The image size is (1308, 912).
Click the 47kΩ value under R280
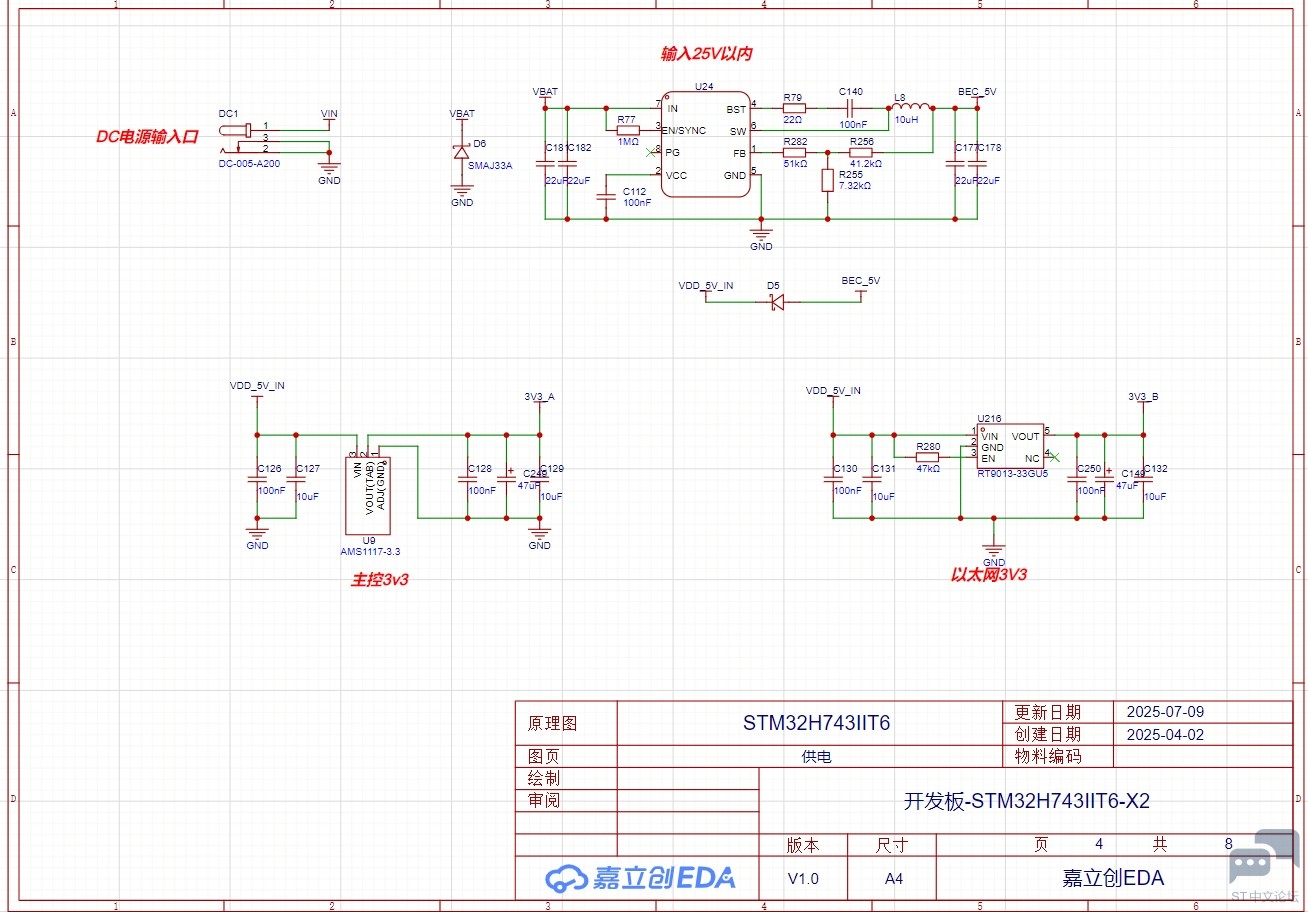[927, 468]
